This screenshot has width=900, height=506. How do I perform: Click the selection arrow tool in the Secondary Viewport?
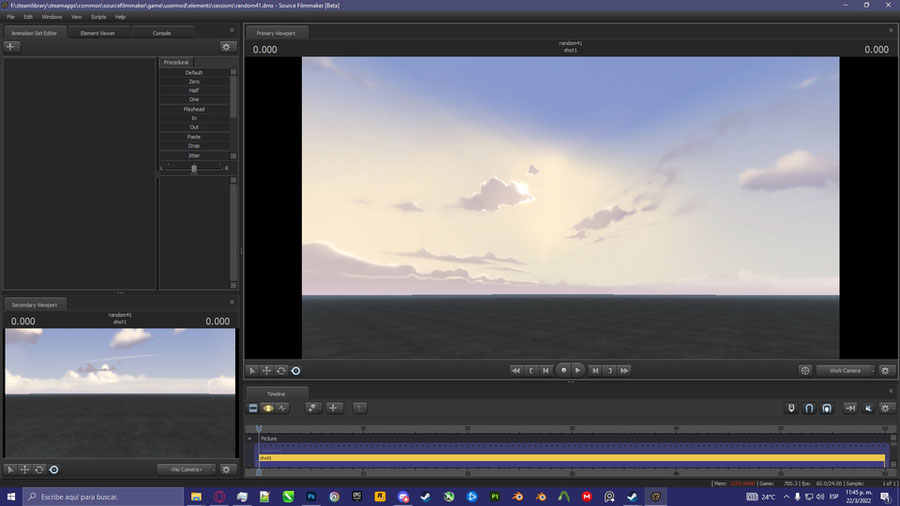11,469
